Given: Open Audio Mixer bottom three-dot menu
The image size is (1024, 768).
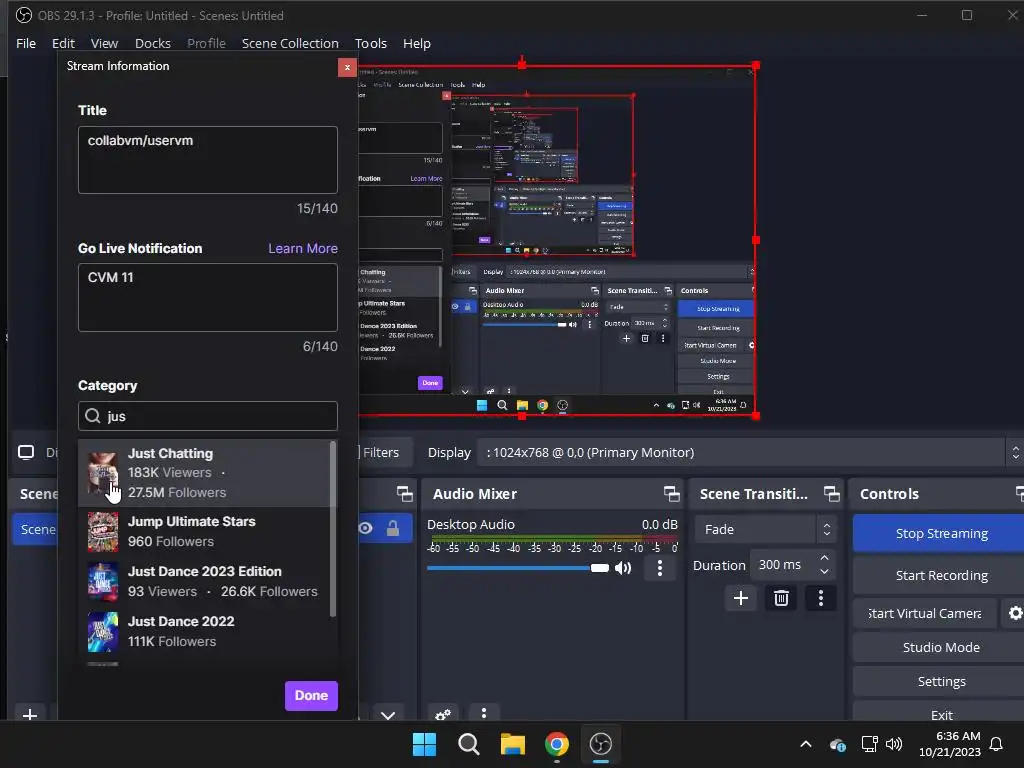Looking at the screenshot, I should click(483, 714).
